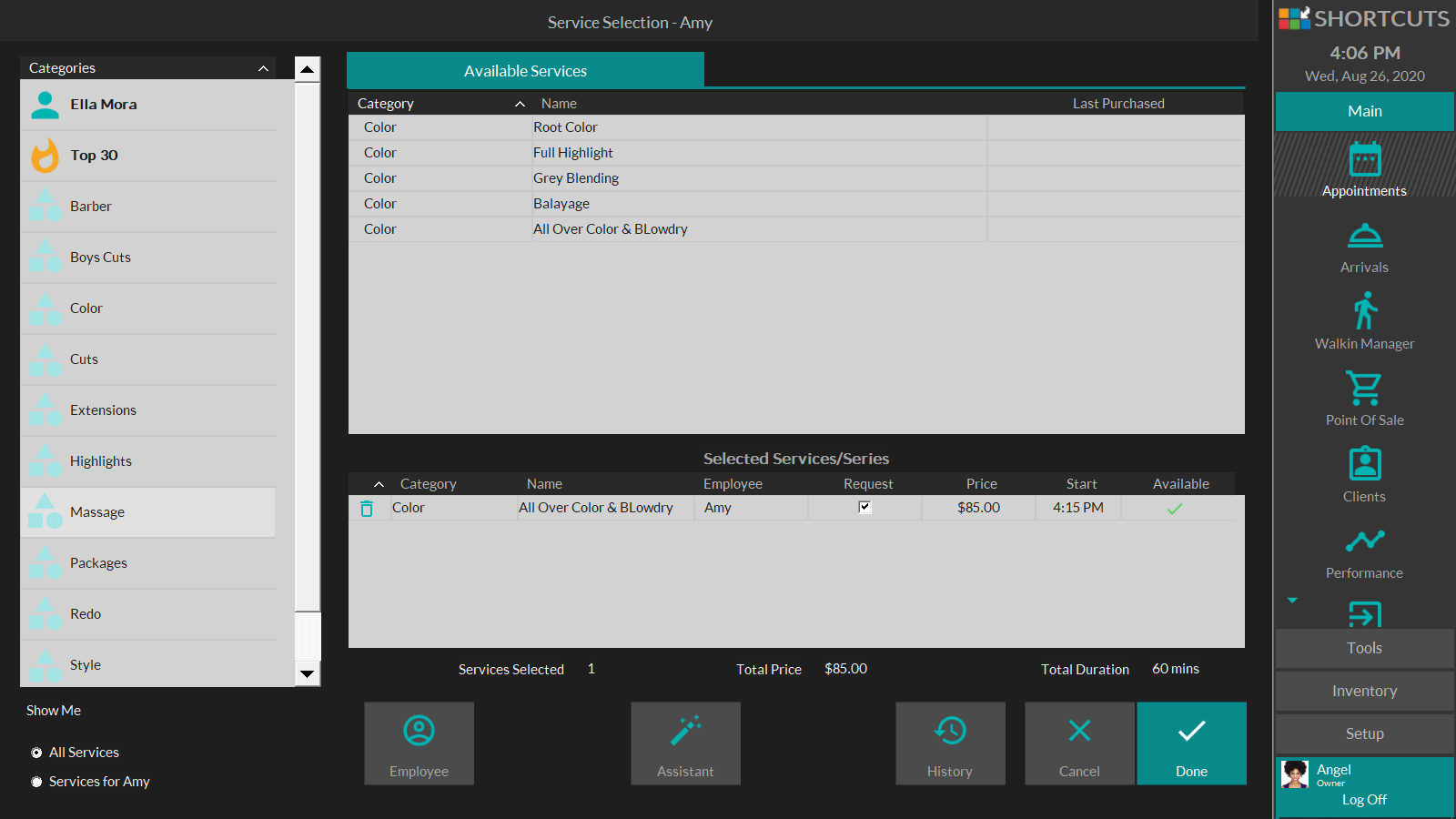Viewport: 1456px width, 819px height.
Task: Switch to the Available Services tab
Action: pos(525,71)
